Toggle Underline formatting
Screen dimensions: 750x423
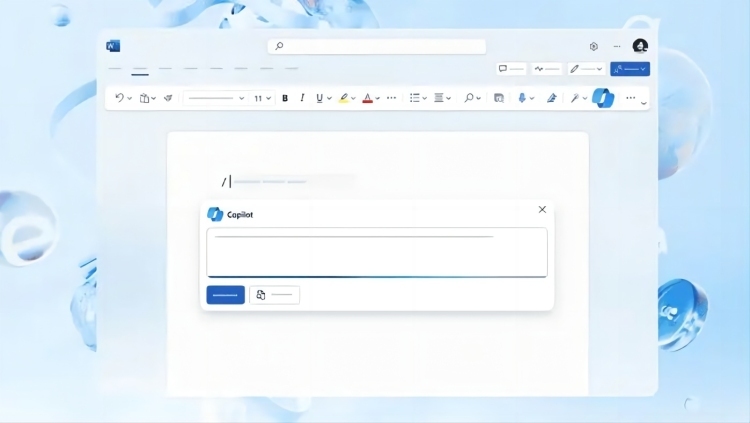(320, 98)
